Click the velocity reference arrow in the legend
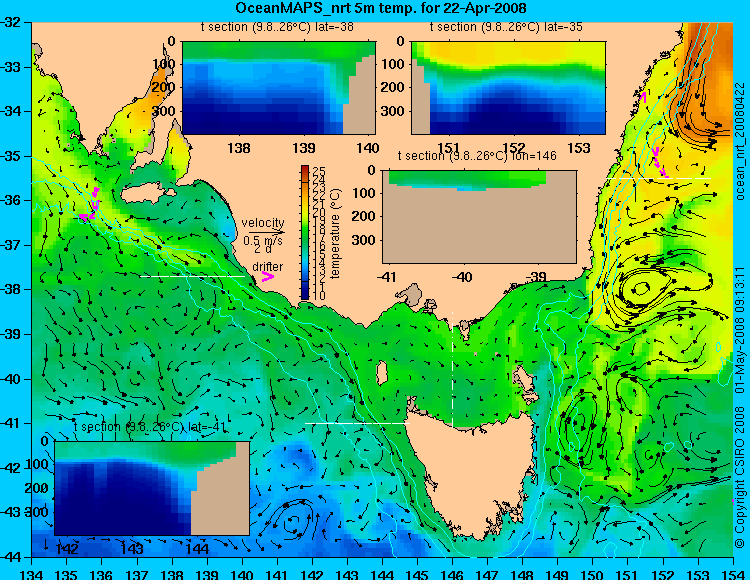Image resolution: width=750 pixels, height=580 pixels. pos(266,232)
